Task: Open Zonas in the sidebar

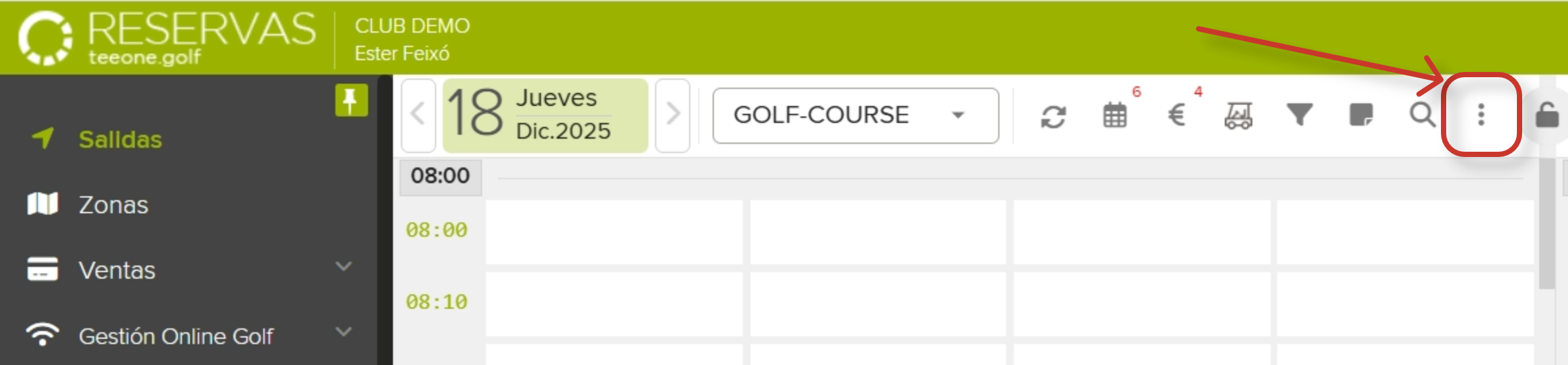Action: [113, 205]
